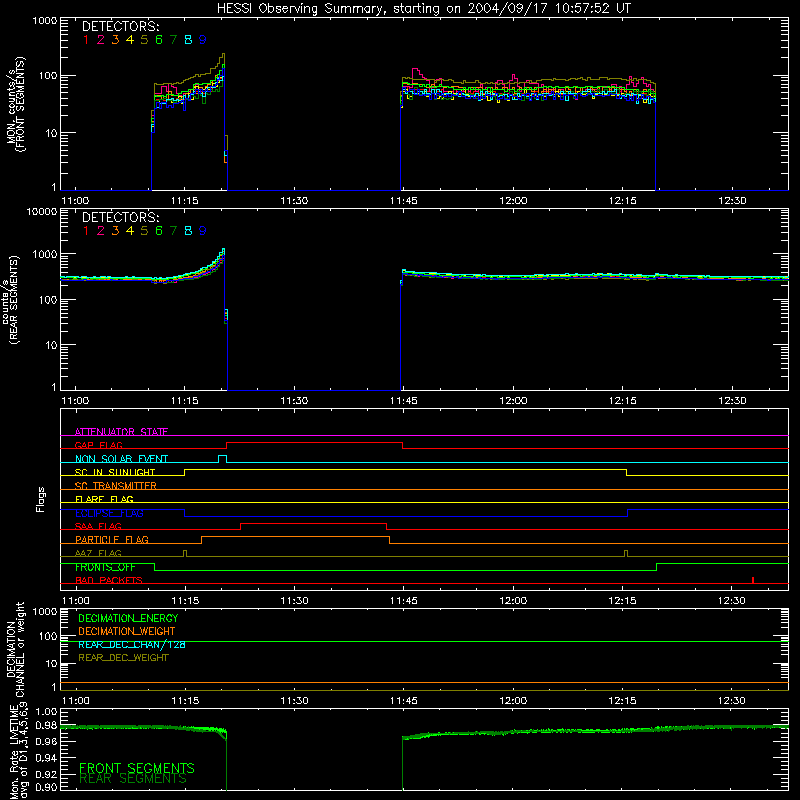Click the red BAD_PACKETS spike near 12:33

(x=753, y=580)
